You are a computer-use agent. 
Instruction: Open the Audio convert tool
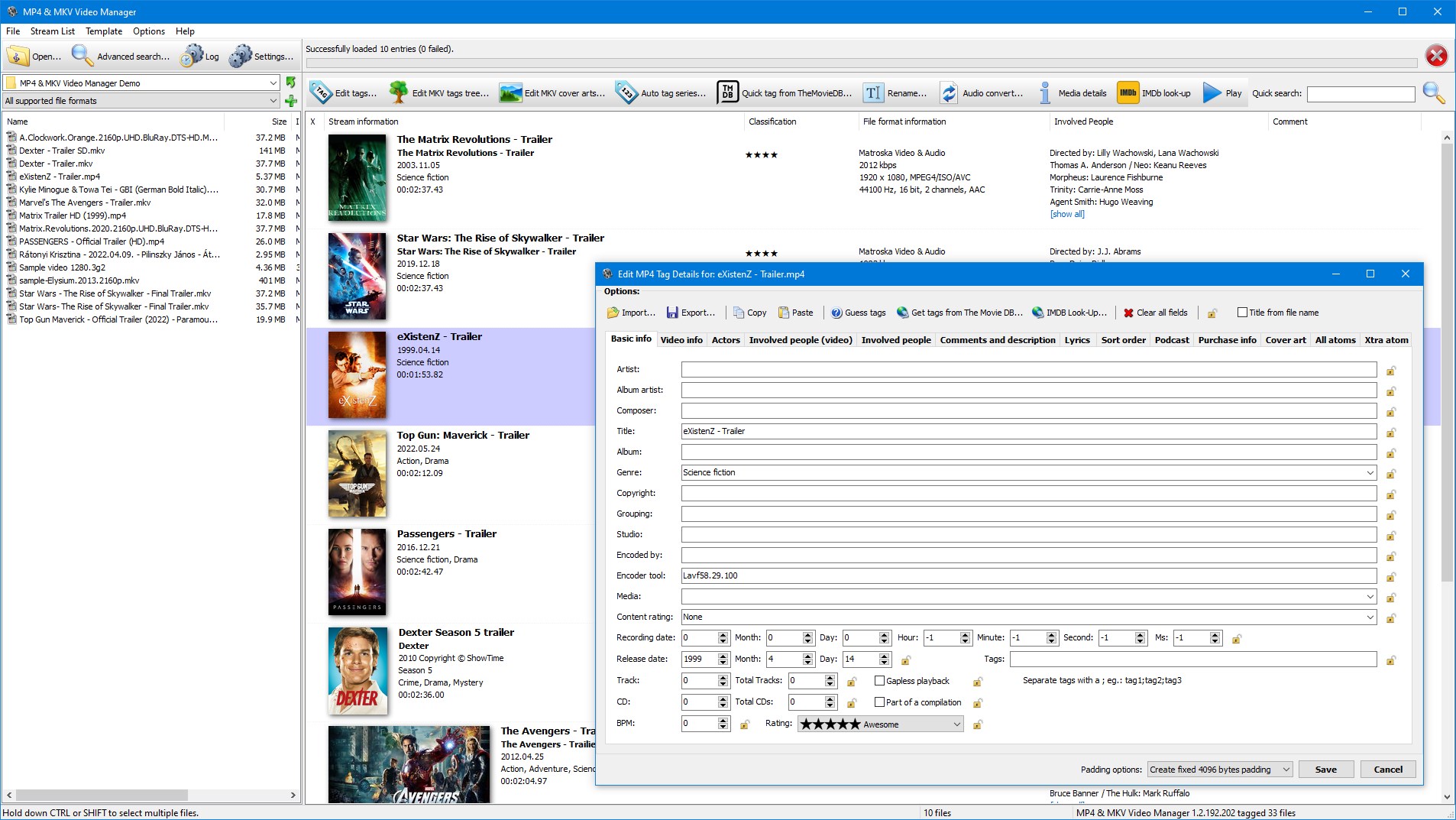click(x=982, y=93)
